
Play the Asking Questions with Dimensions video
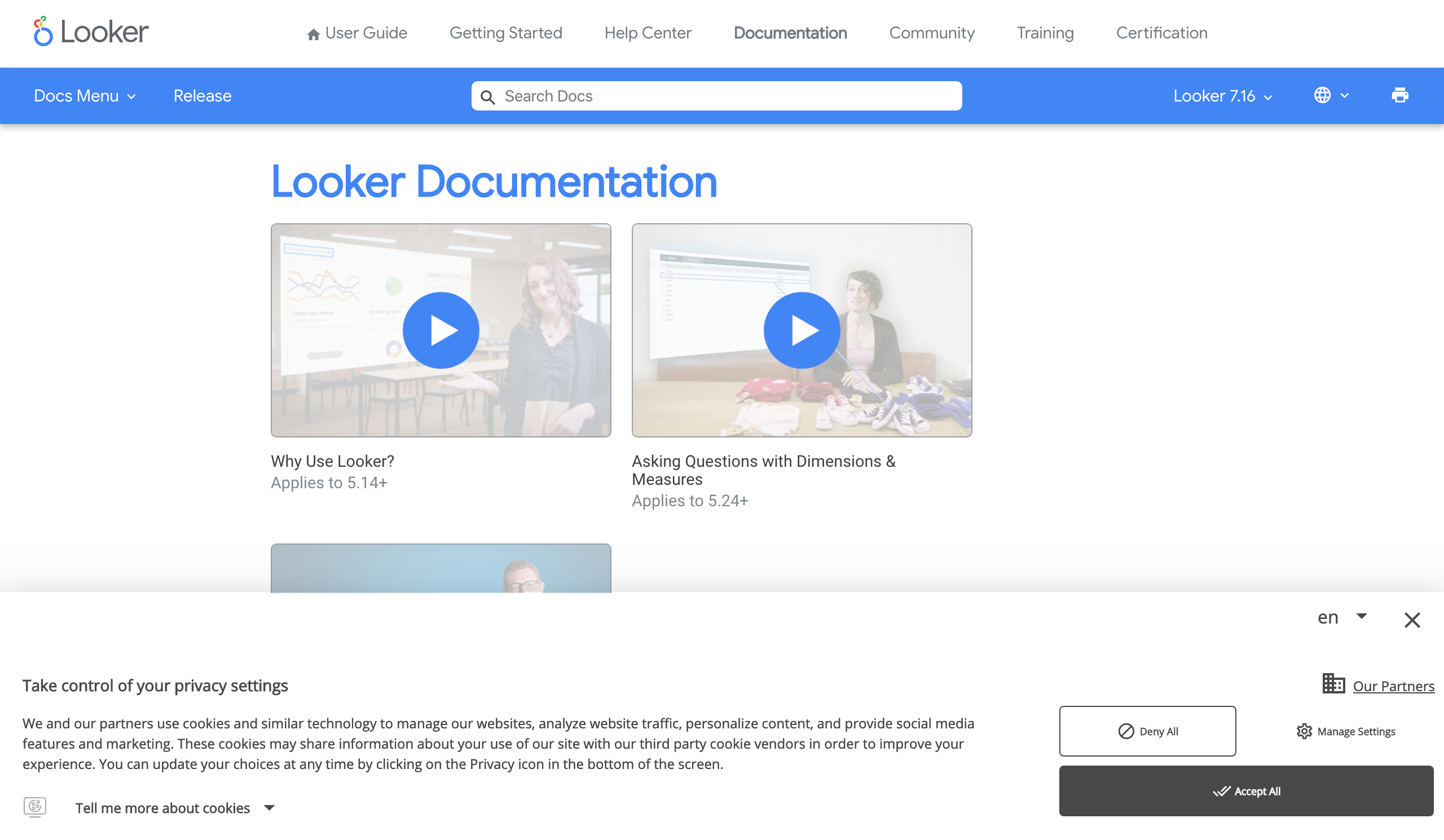[x=801, y=330]
